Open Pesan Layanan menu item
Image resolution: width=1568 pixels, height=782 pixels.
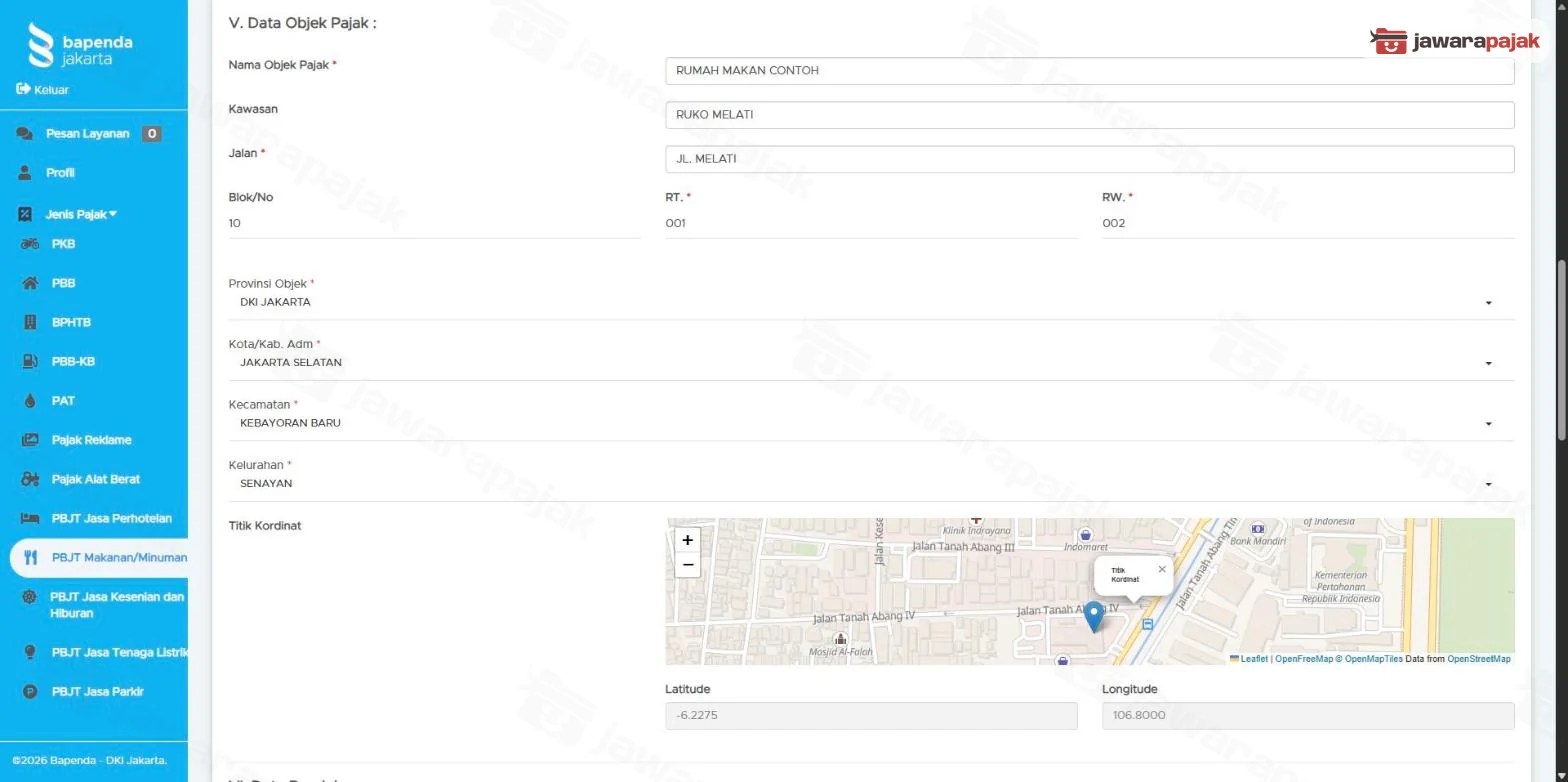tap(88, 134)
